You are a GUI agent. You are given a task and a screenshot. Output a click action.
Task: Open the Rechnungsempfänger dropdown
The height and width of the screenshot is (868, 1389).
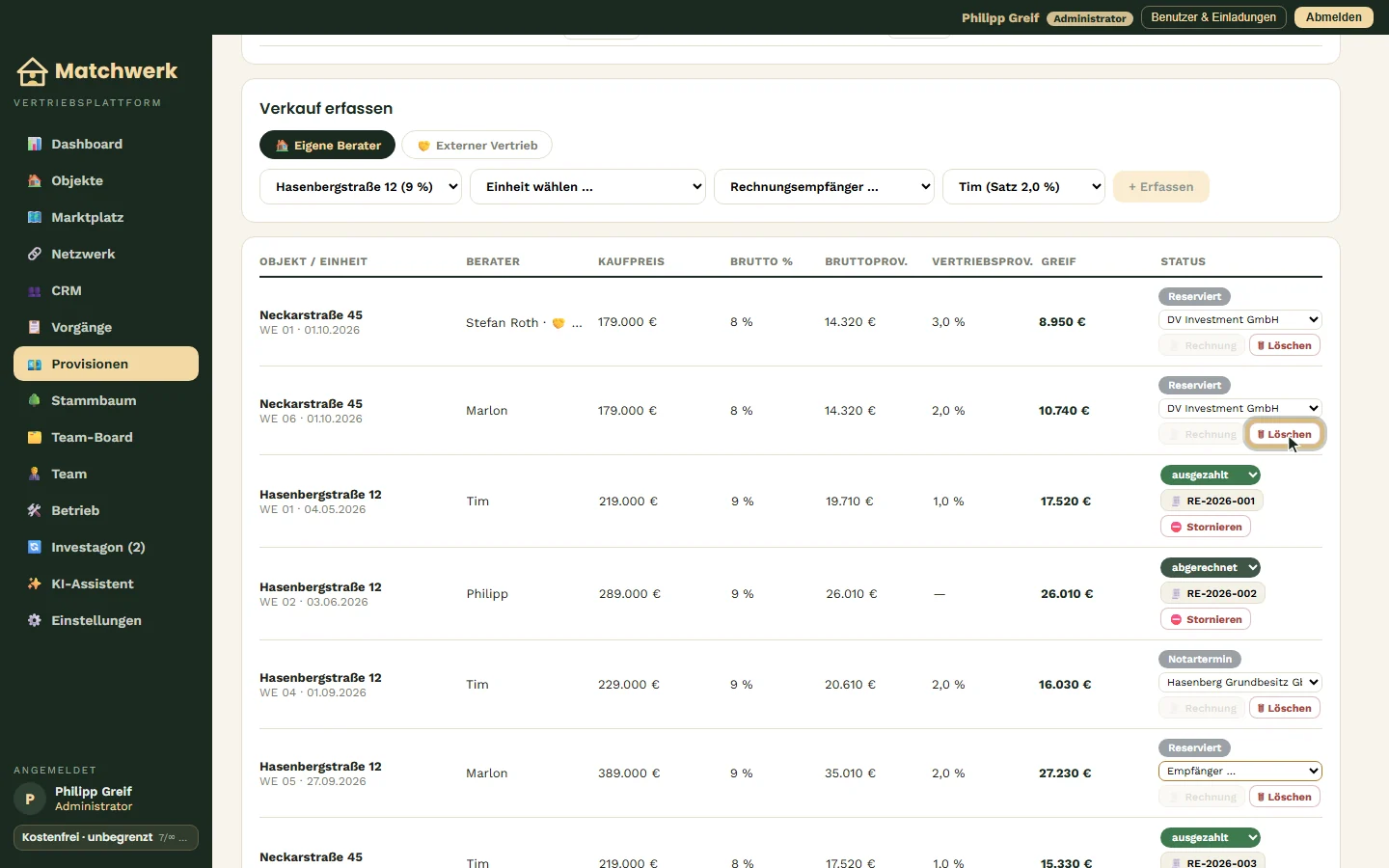coord(824,187)
